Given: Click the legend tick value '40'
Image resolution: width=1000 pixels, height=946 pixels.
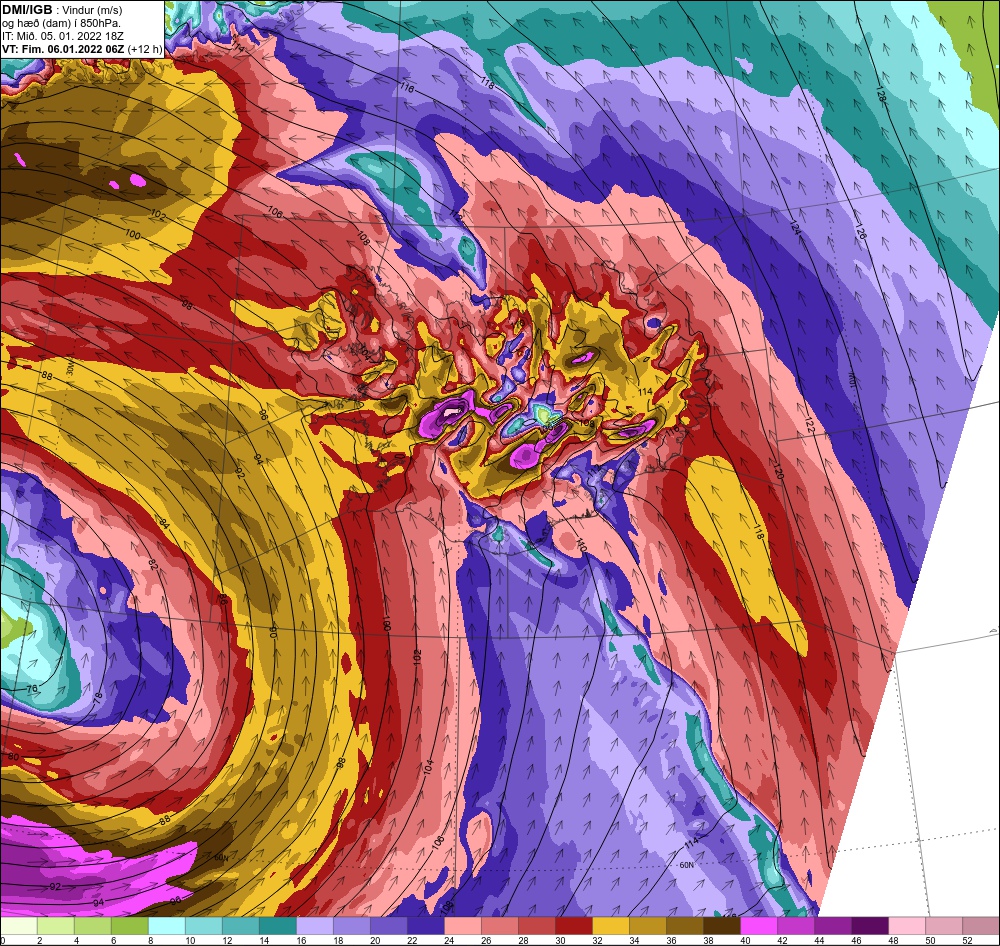Looking at the screenshot, I should point(745,940).
